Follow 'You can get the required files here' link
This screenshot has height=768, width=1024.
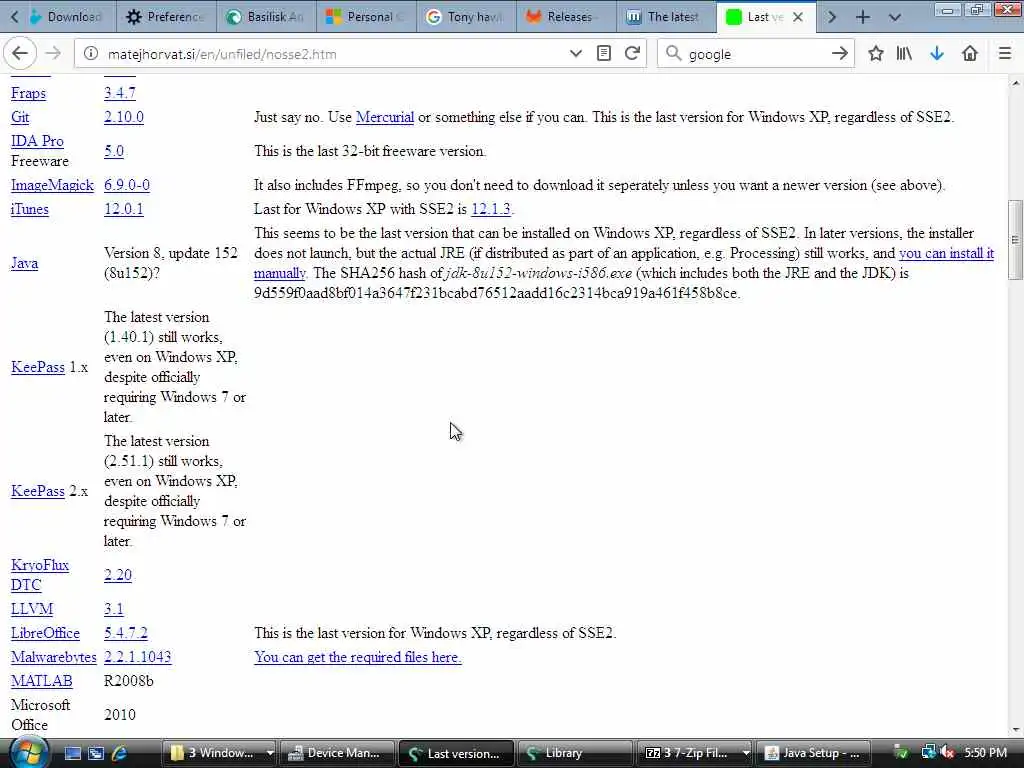click(x=358, y=657)
